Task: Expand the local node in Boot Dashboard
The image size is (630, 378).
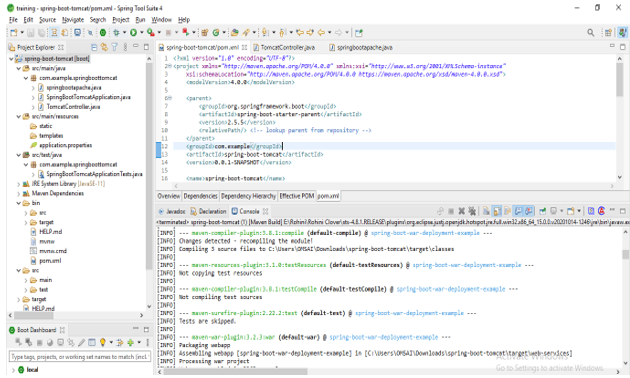Action: coord(13,370)
